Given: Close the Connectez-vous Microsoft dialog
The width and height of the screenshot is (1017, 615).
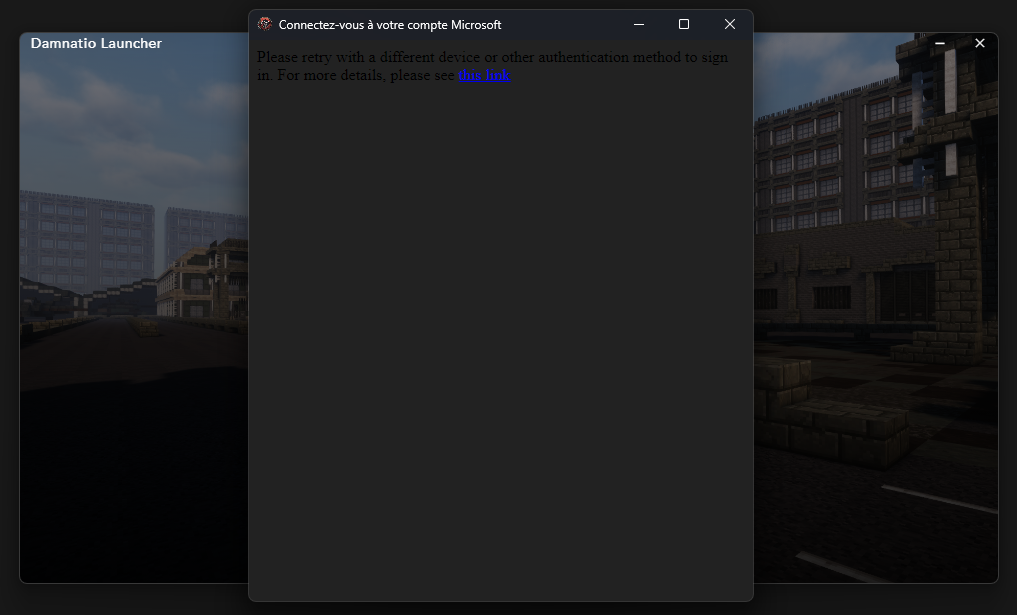Looking at the screenshot, I should (730, 24).
